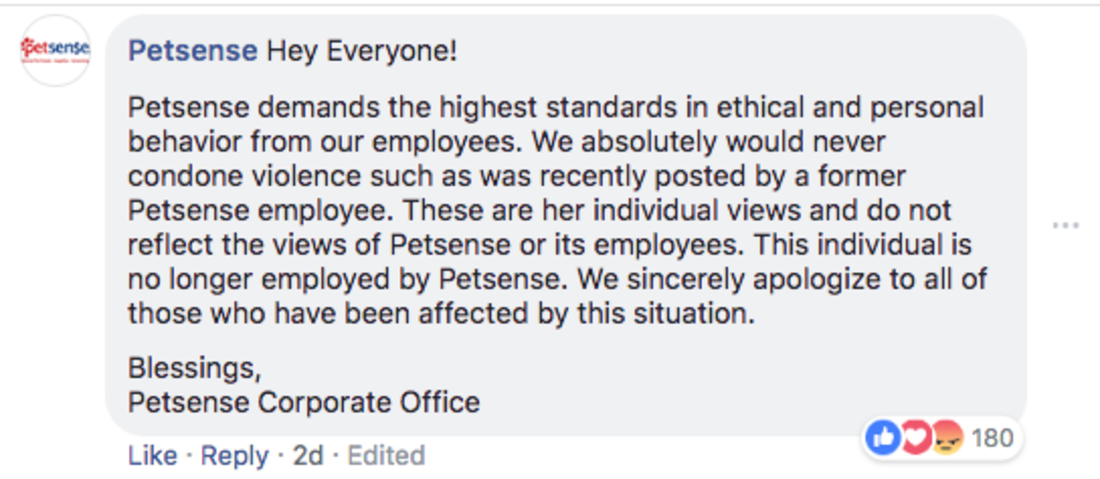Open the 2d timestamp permalink

(308, 456)
